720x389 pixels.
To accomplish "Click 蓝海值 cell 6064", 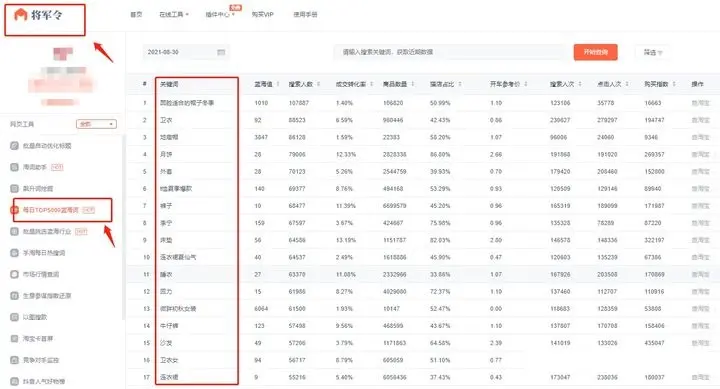I will (261, 309).
